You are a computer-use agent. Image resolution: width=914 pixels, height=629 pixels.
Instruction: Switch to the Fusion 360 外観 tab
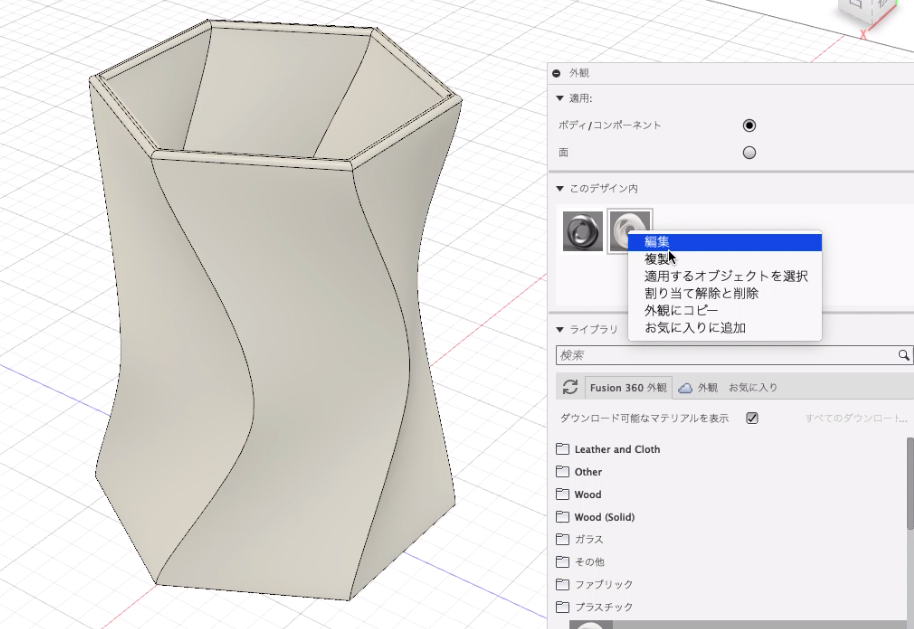tap(628, 388)
